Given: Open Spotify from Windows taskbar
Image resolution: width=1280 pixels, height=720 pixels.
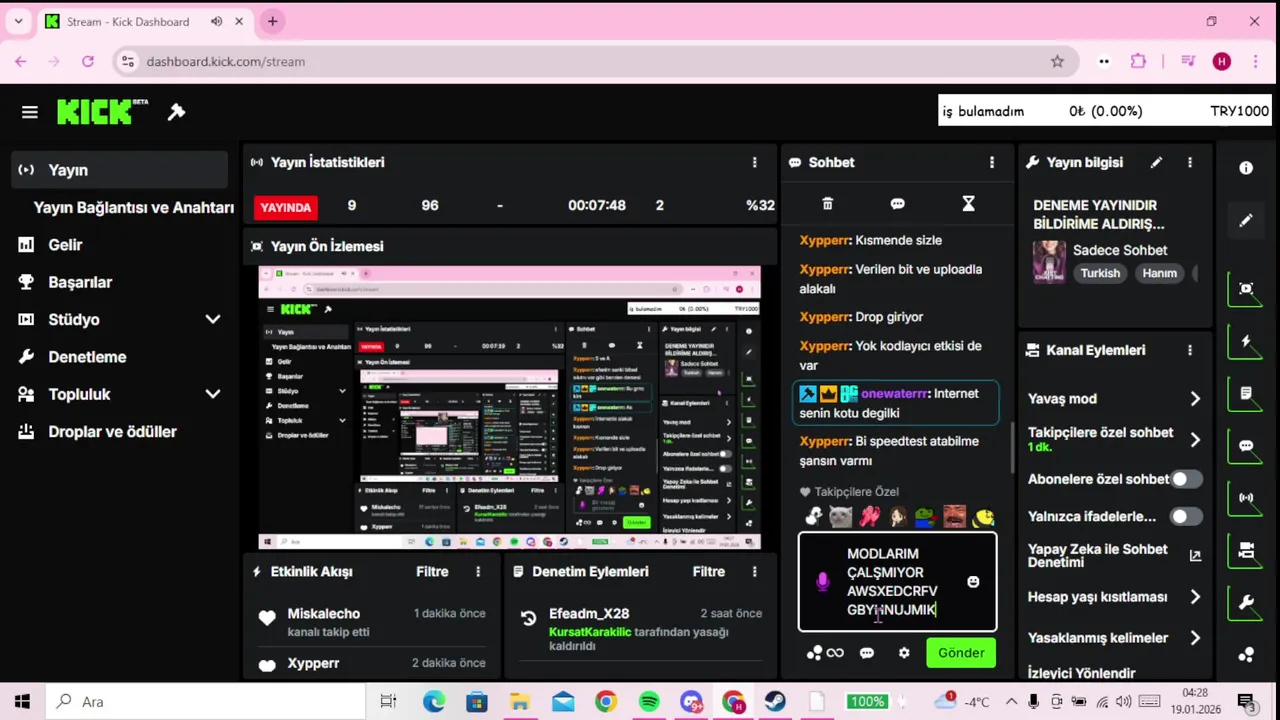Looking at the screenshot, I should click(649, 702).
